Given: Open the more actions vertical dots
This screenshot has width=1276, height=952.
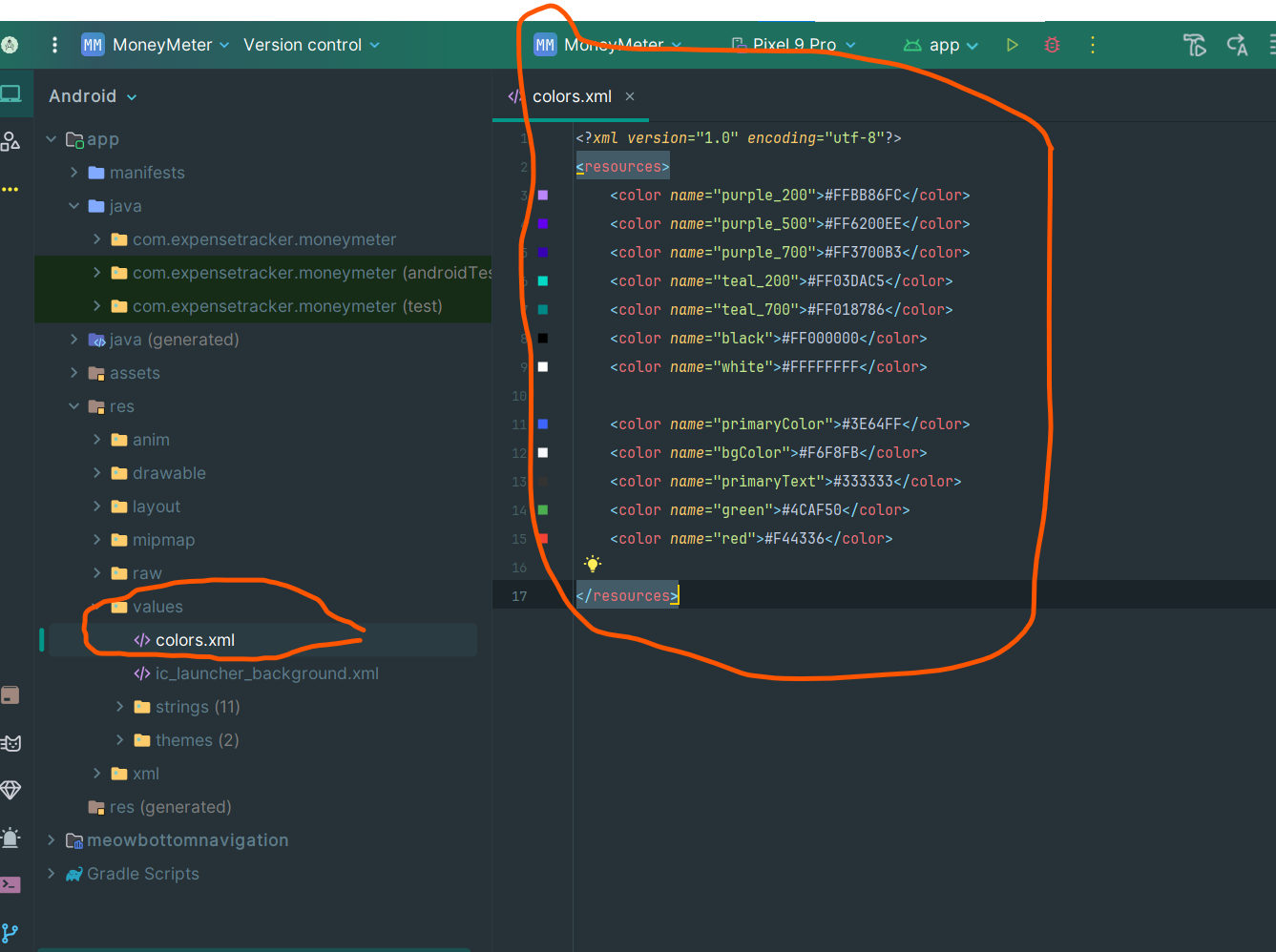Looking at the screenshot, I should [1092, 45].
